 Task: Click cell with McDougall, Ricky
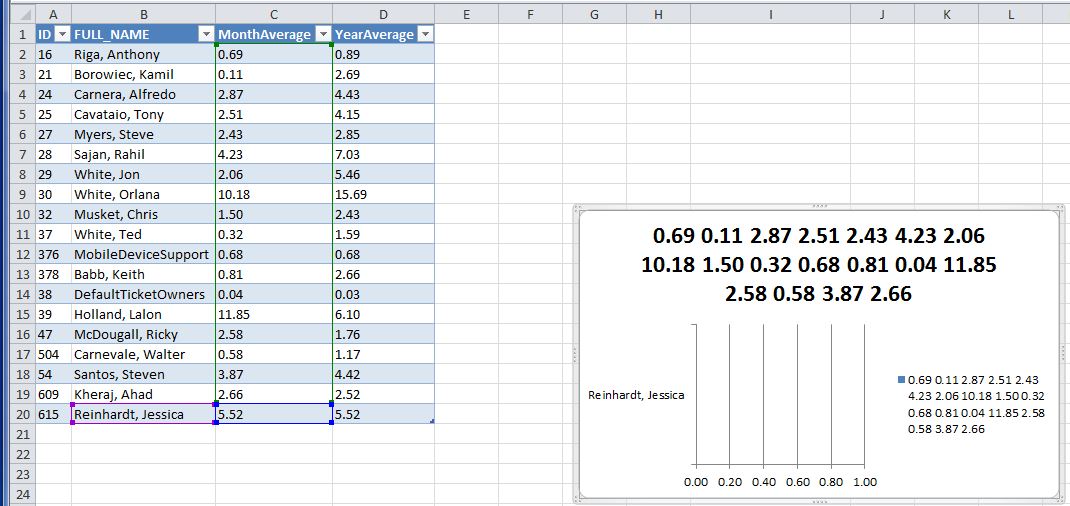coord(143,334)
